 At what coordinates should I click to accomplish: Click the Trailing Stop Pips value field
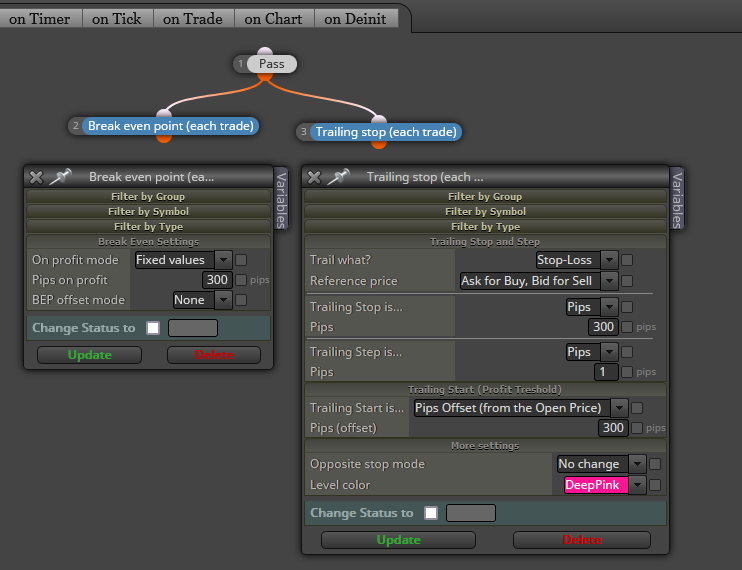(603, 327)
